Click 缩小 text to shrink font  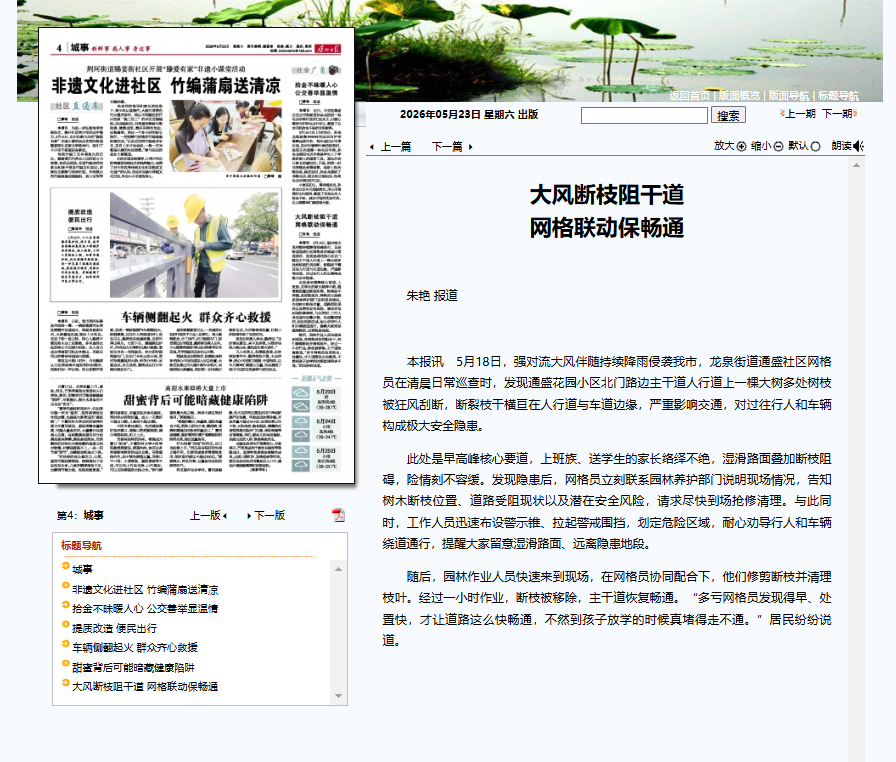click(761, 146)
